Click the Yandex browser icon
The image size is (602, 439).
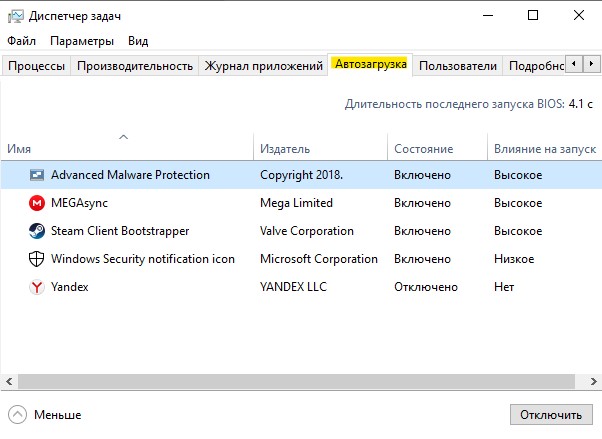[x=37, y=287]
